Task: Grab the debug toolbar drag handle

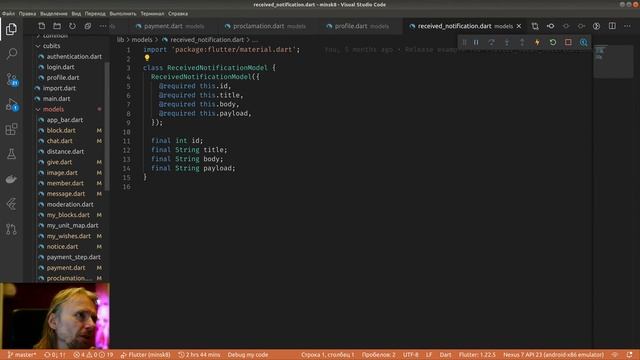Action: point(464,42)
